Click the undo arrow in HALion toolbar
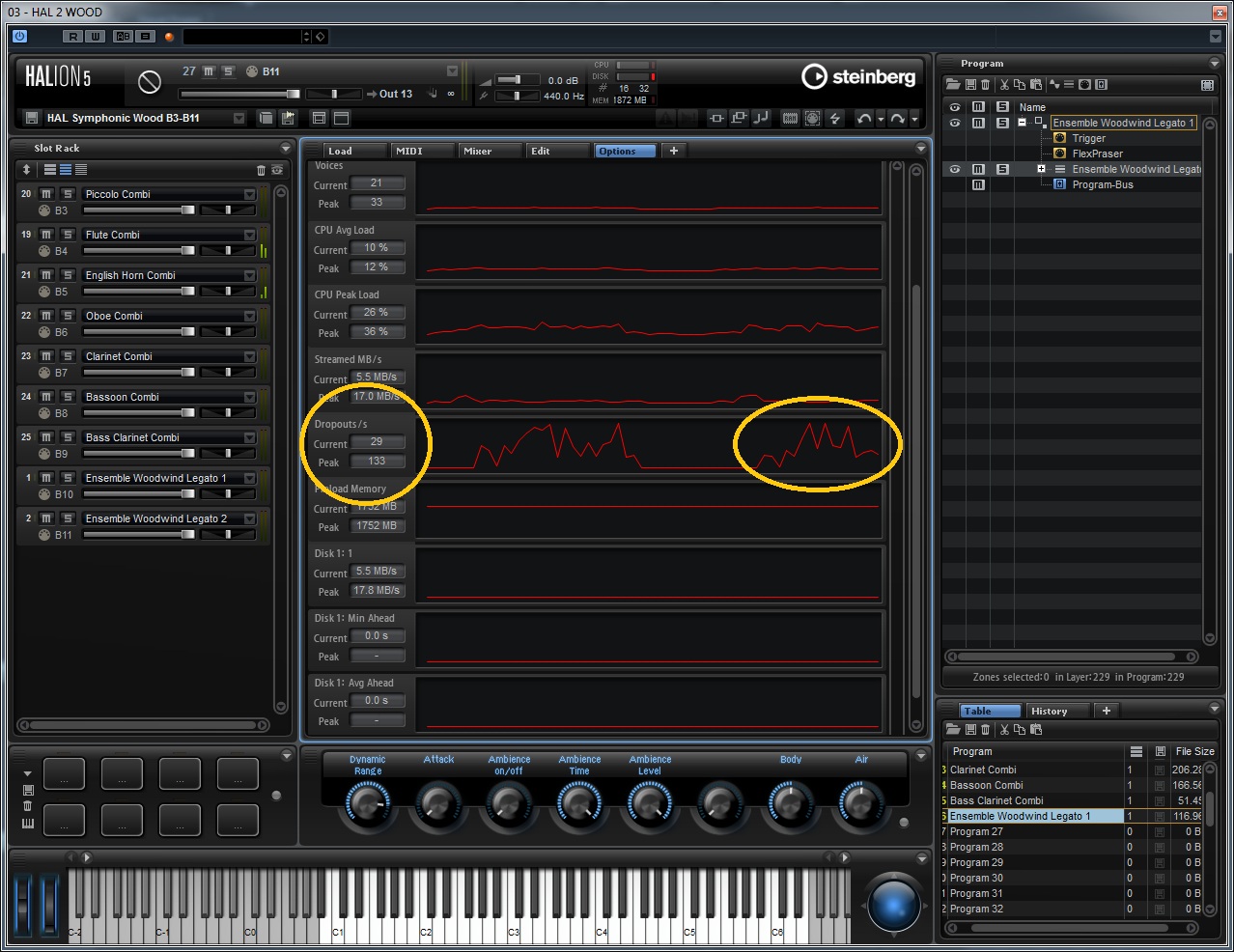The height and width of the screenshot is (952, 1234). pyautogui.click(x=863, y=118)
